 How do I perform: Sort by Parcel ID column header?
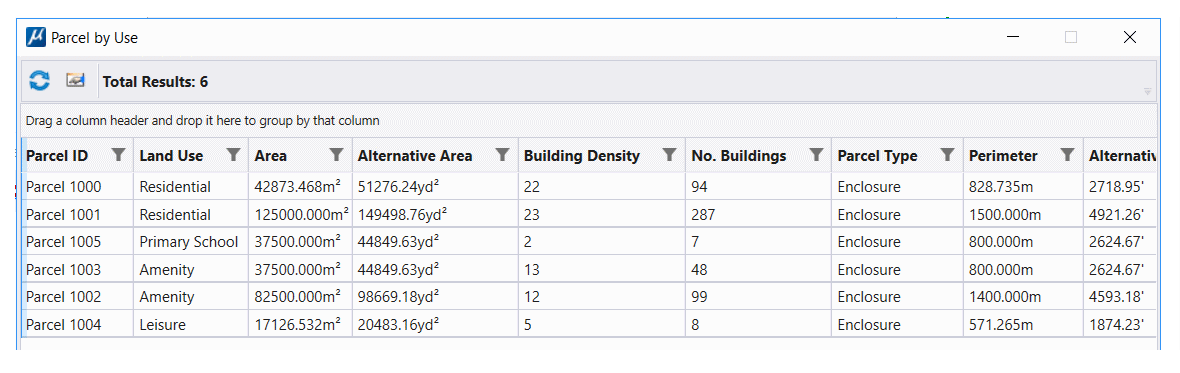tap(57, 156)
